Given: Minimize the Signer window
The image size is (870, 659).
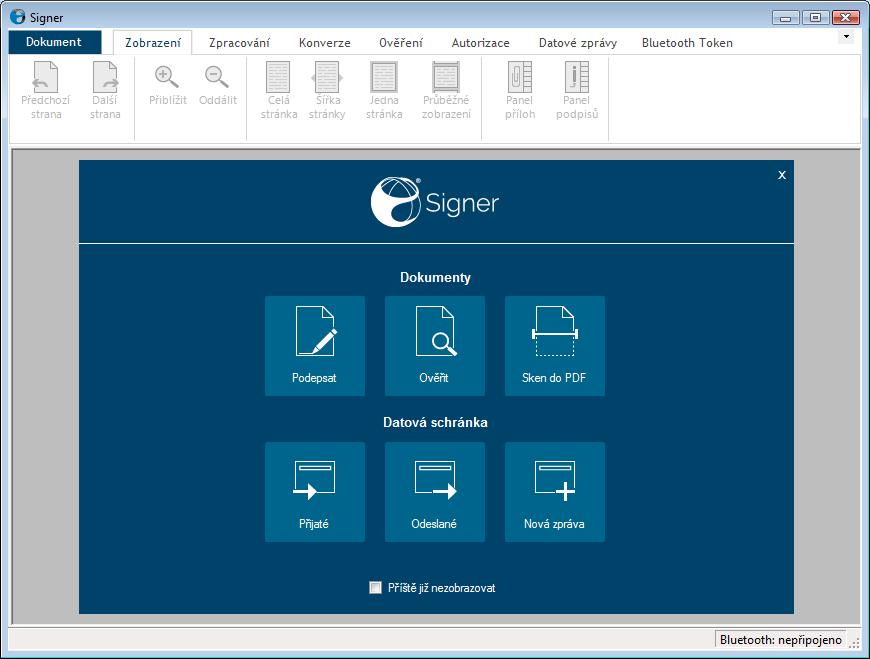Looking at the screenshot, I should 785,18.
